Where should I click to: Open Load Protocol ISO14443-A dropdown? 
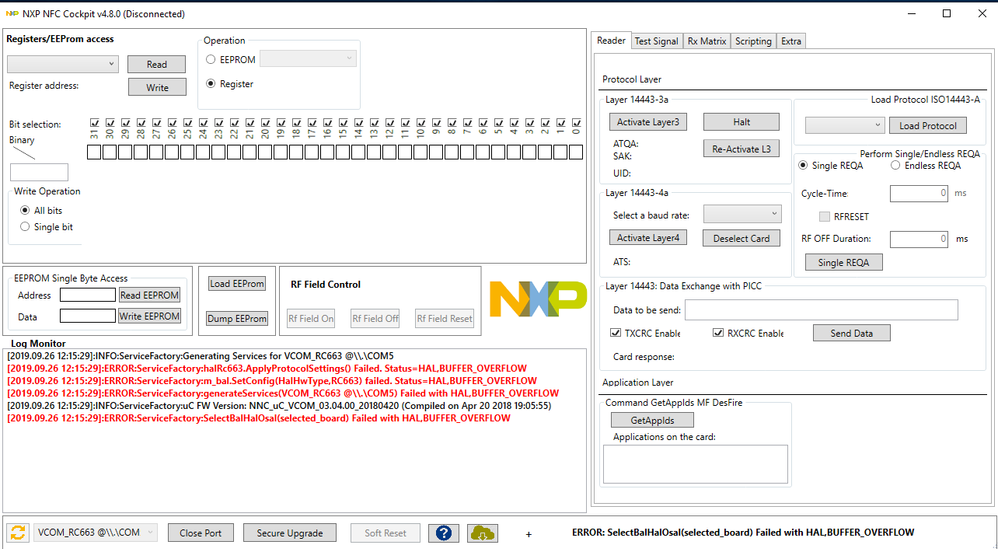(845, 125)
